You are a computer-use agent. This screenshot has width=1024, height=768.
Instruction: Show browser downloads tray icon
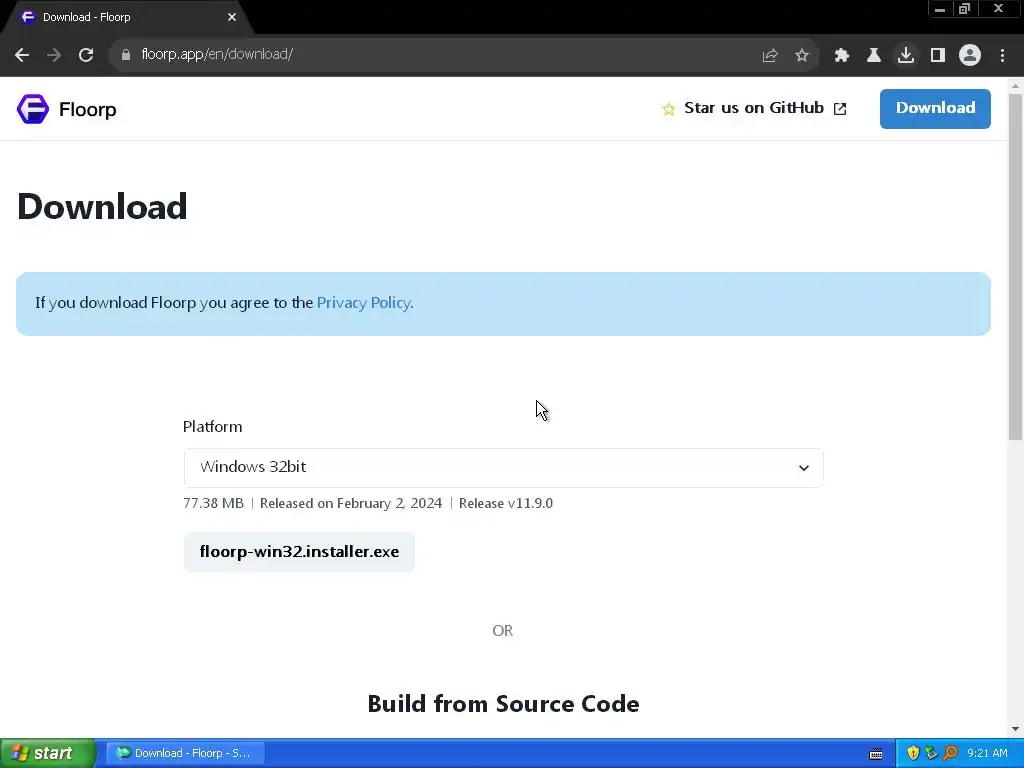point(906,56)
